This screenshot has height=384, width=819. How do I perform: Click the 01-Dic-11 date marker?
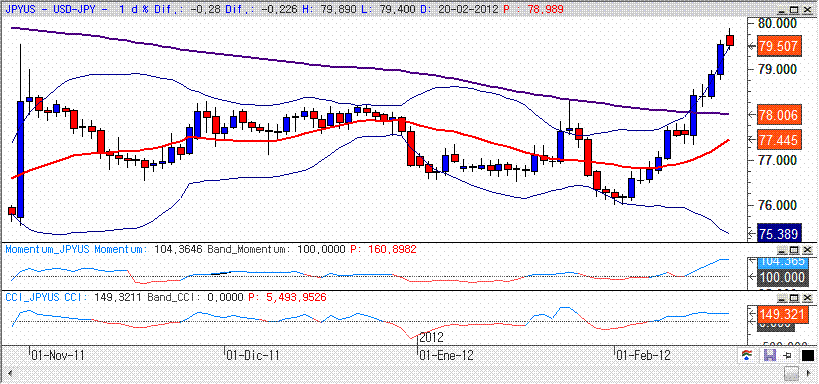click(x=252, y=355)
